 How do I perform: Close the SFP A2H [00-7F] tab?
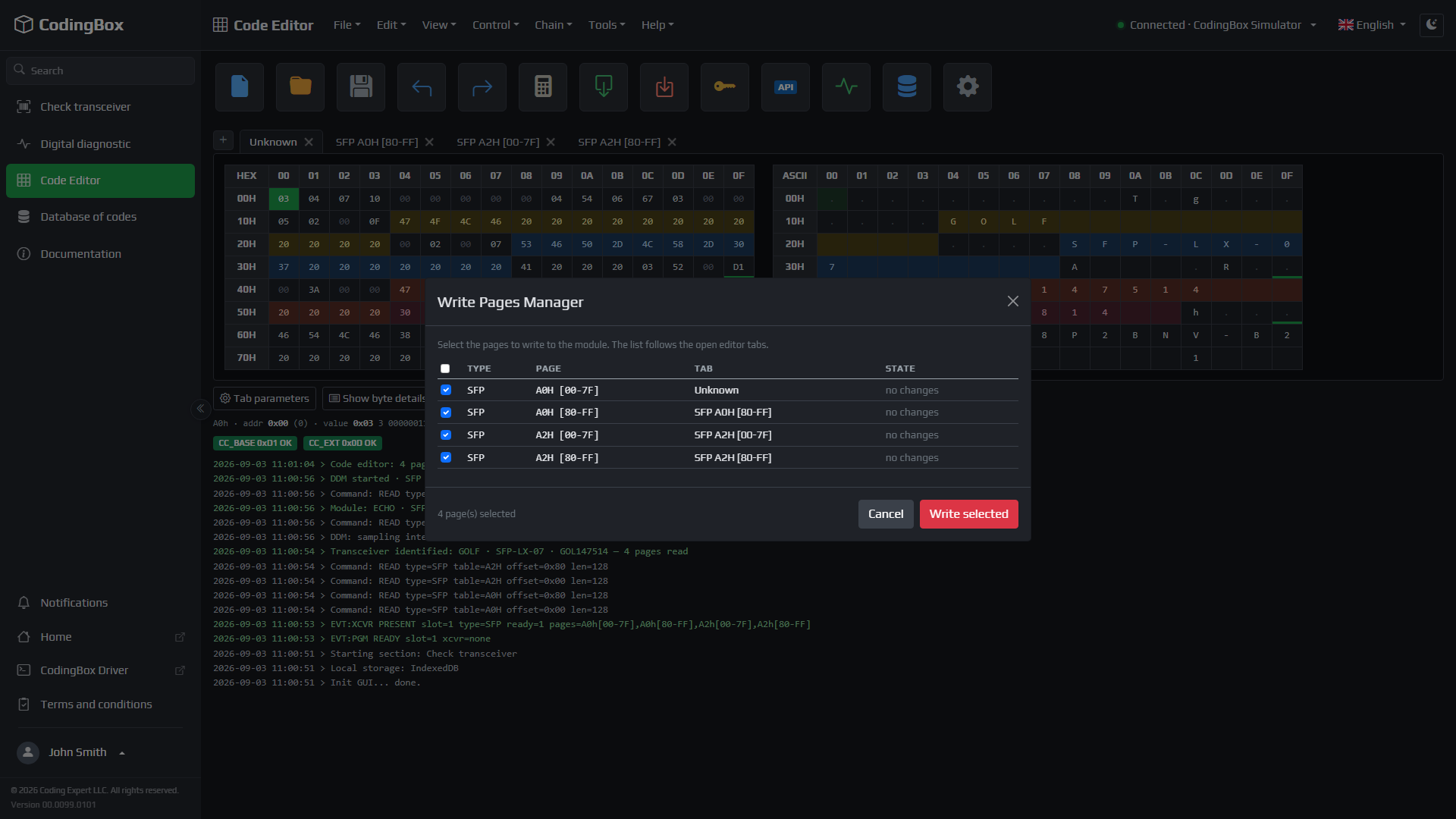[x=551, y=142]
